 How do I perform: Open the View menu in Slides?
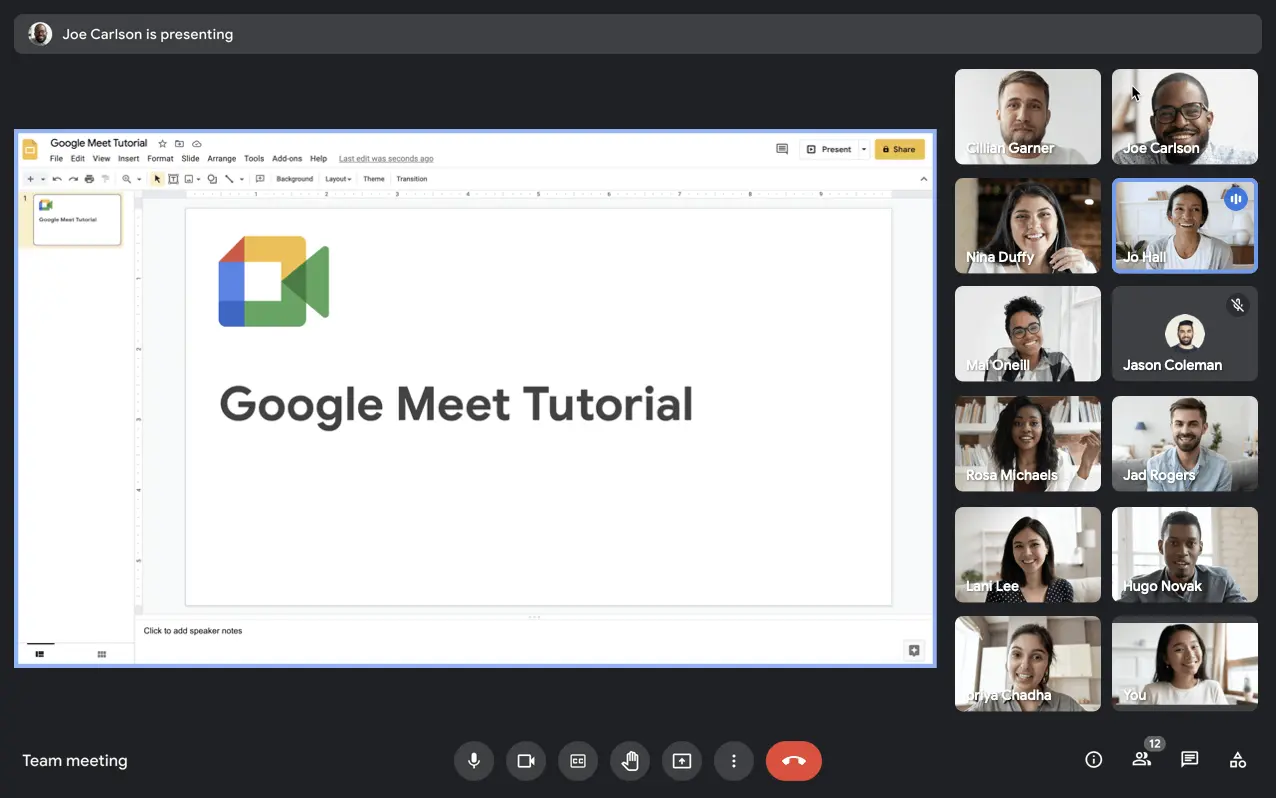[x=101, y=158]
